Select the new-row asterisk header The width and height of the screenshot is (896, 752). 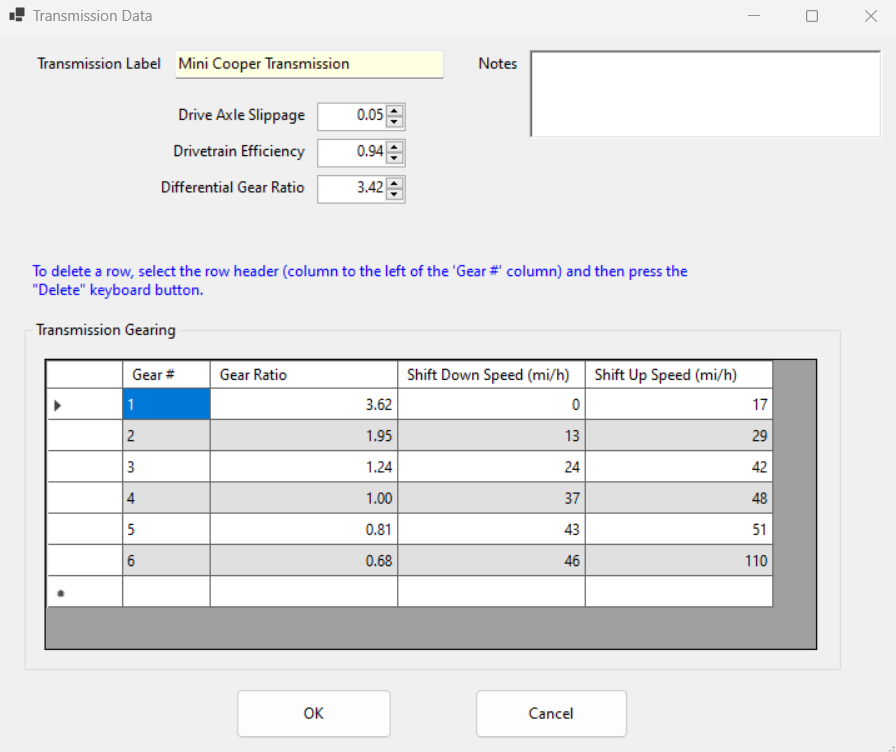tap(85, 591)
